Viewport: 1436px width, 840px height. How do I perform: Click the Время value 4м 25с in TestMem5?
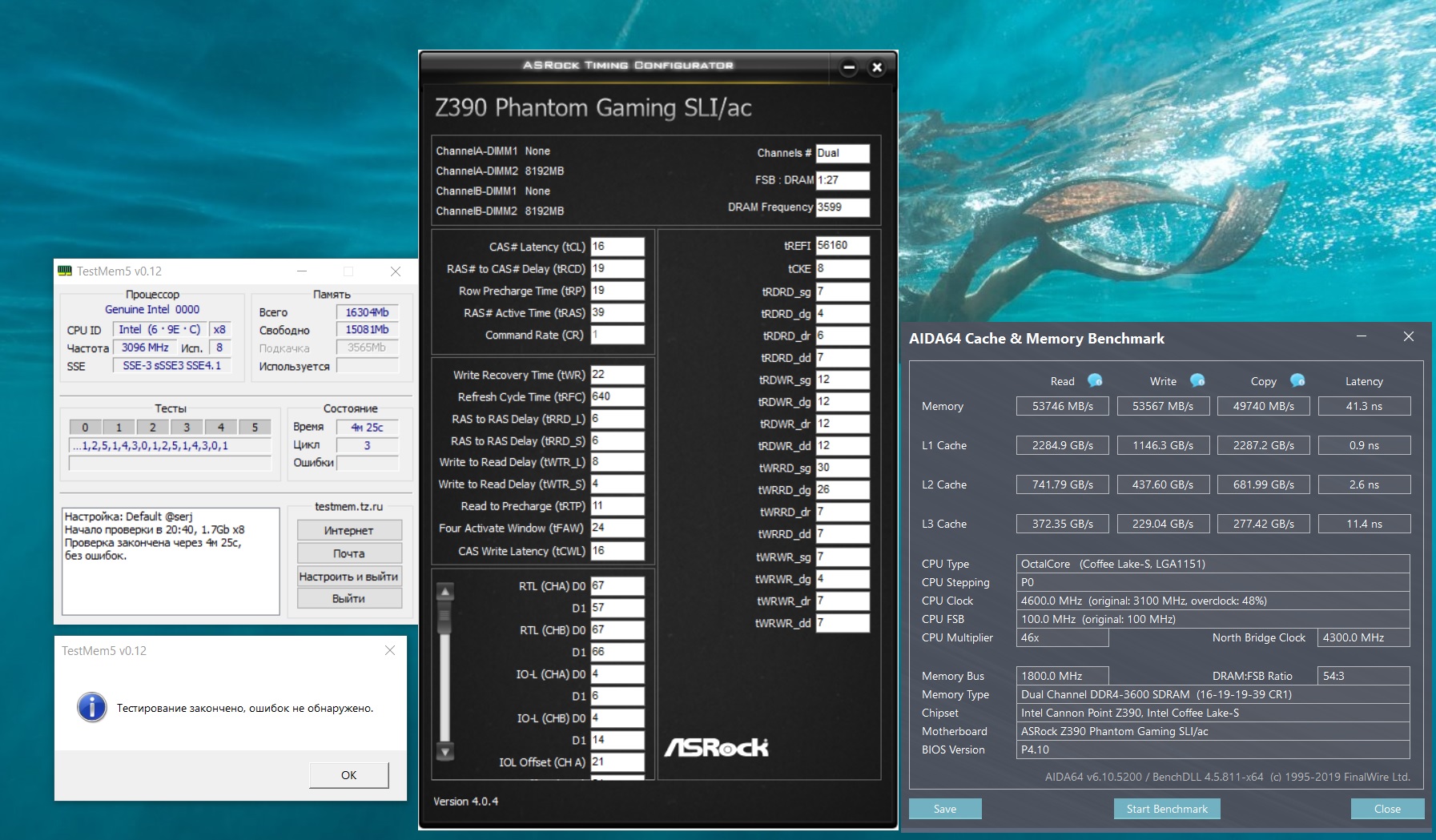coord(367,428)
